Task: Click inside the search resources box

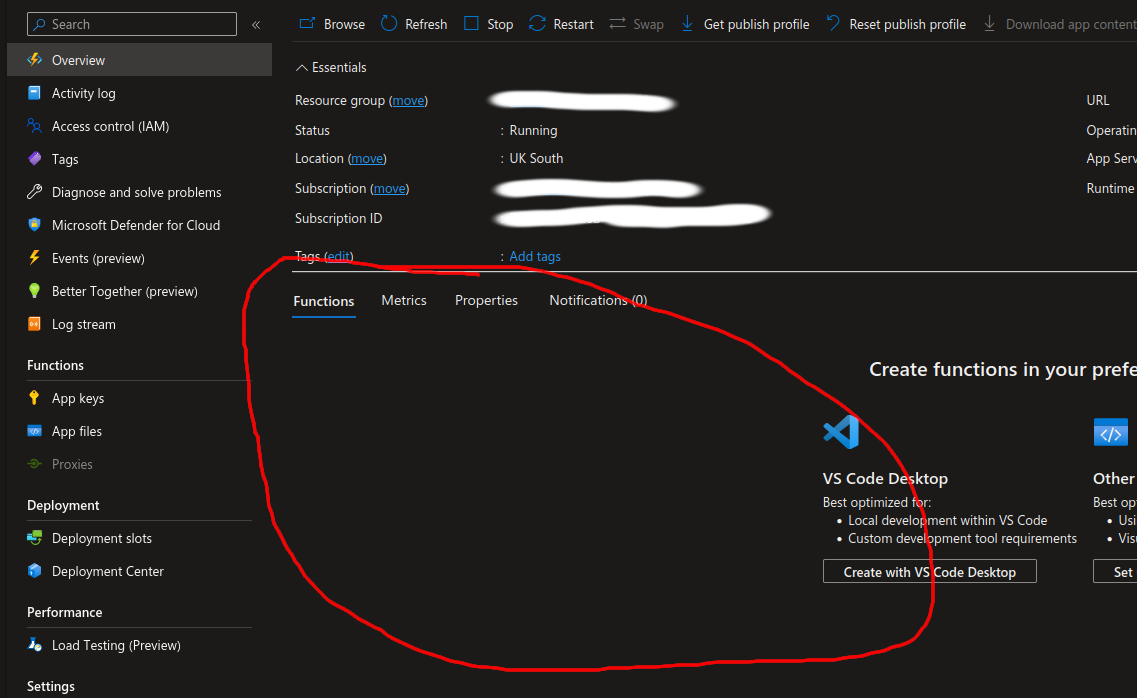Action: point(130,23)
